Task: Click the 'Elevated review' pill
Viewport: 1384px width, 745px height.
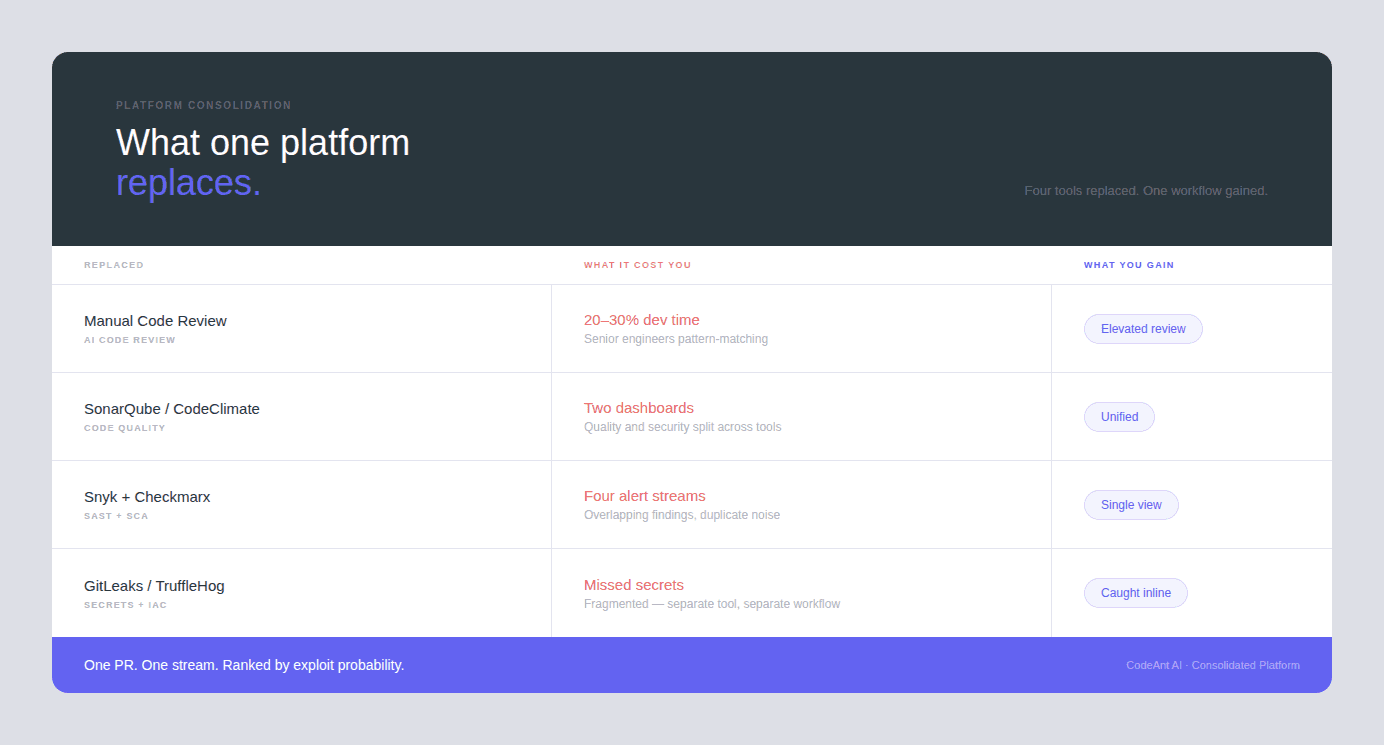Action: [x=1143, y=329]
